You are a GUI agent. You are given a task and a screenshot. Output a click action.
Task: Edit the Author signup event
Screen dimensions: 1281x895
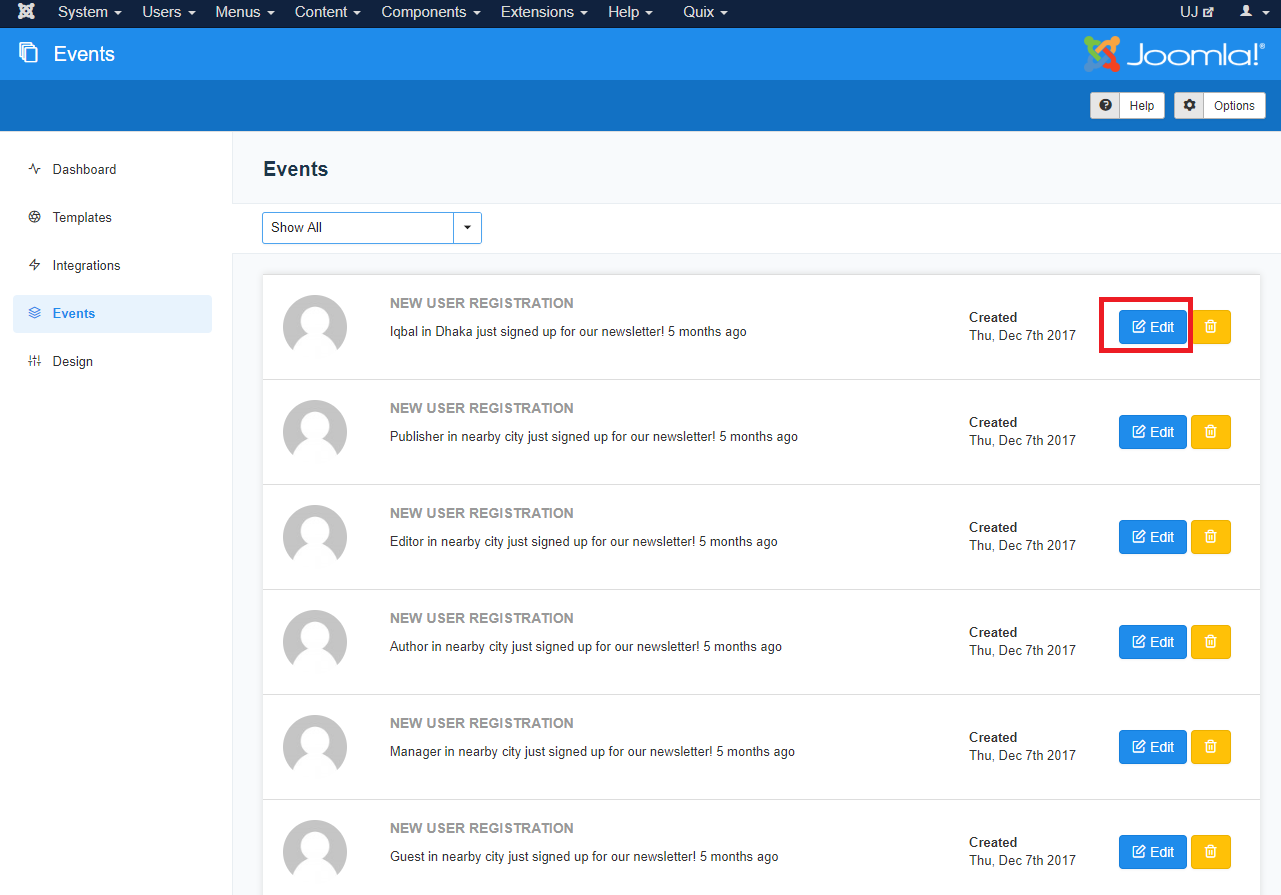coord(1152,642)
